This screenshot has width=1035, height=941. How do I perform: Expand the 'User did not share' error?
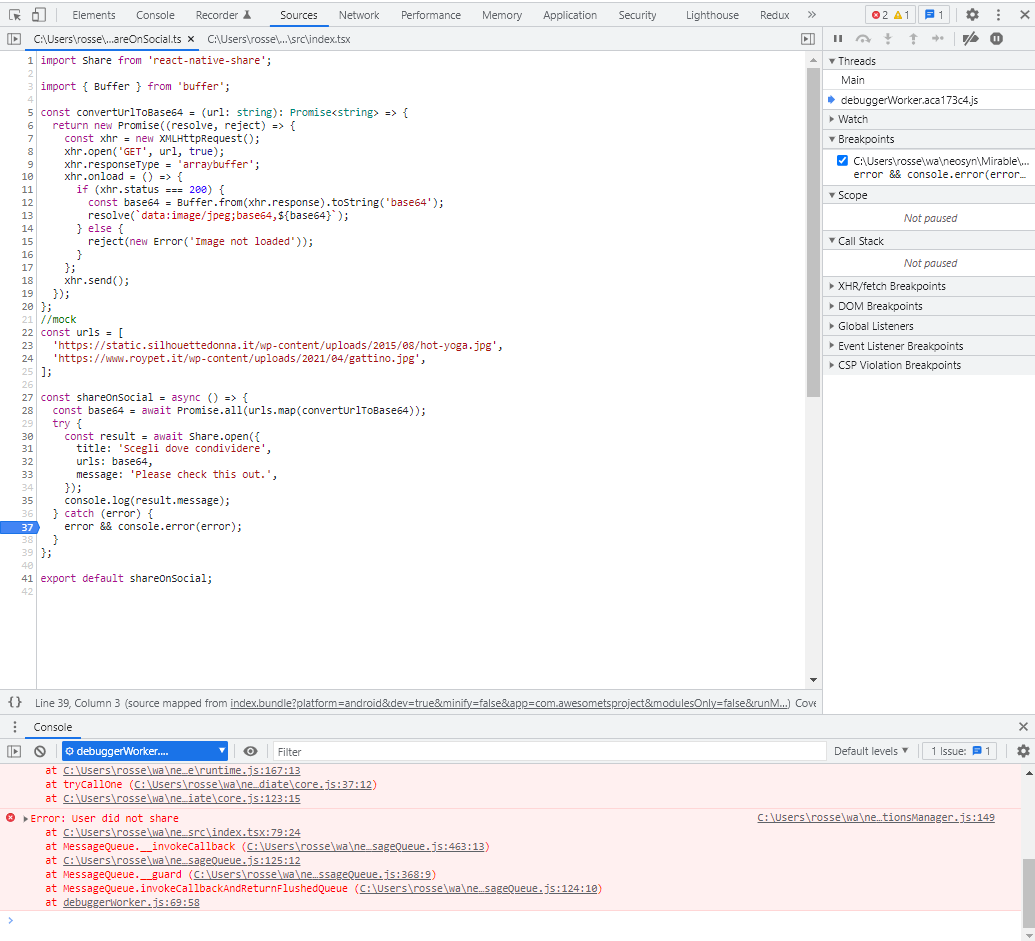pos(26,819)
